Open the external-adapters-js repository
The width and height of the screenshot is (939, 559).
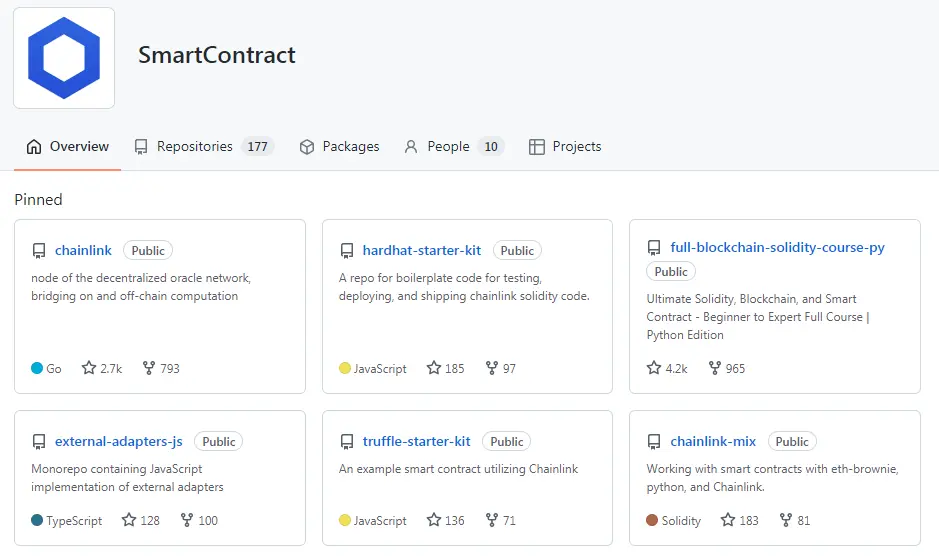pos(119,442)
